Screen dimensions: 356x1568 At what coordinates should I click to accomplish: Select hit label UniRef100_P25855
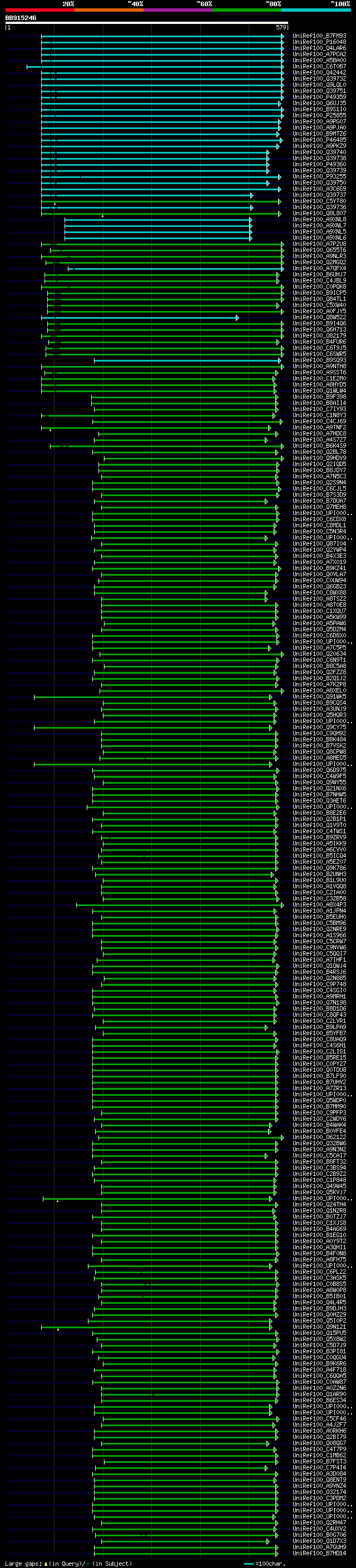(x=319, y=115)
